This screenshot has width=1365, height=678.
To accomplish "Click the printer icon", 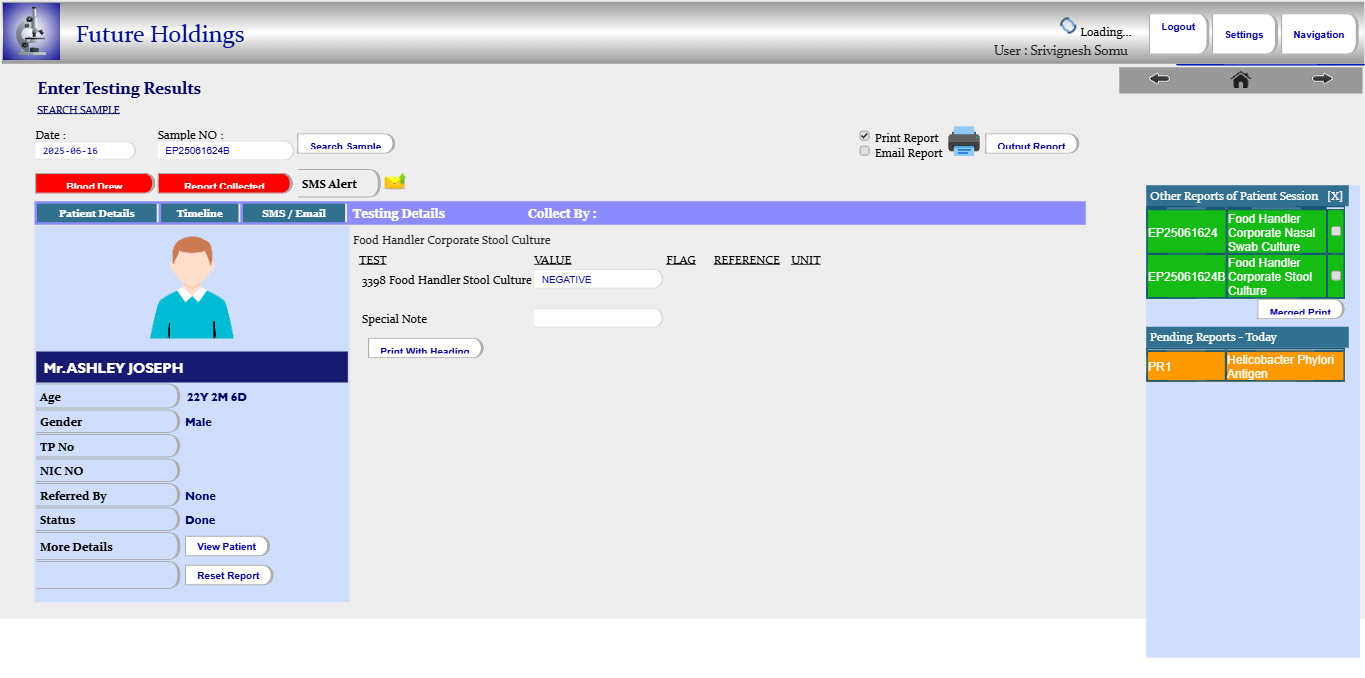I will pos(964,142).
